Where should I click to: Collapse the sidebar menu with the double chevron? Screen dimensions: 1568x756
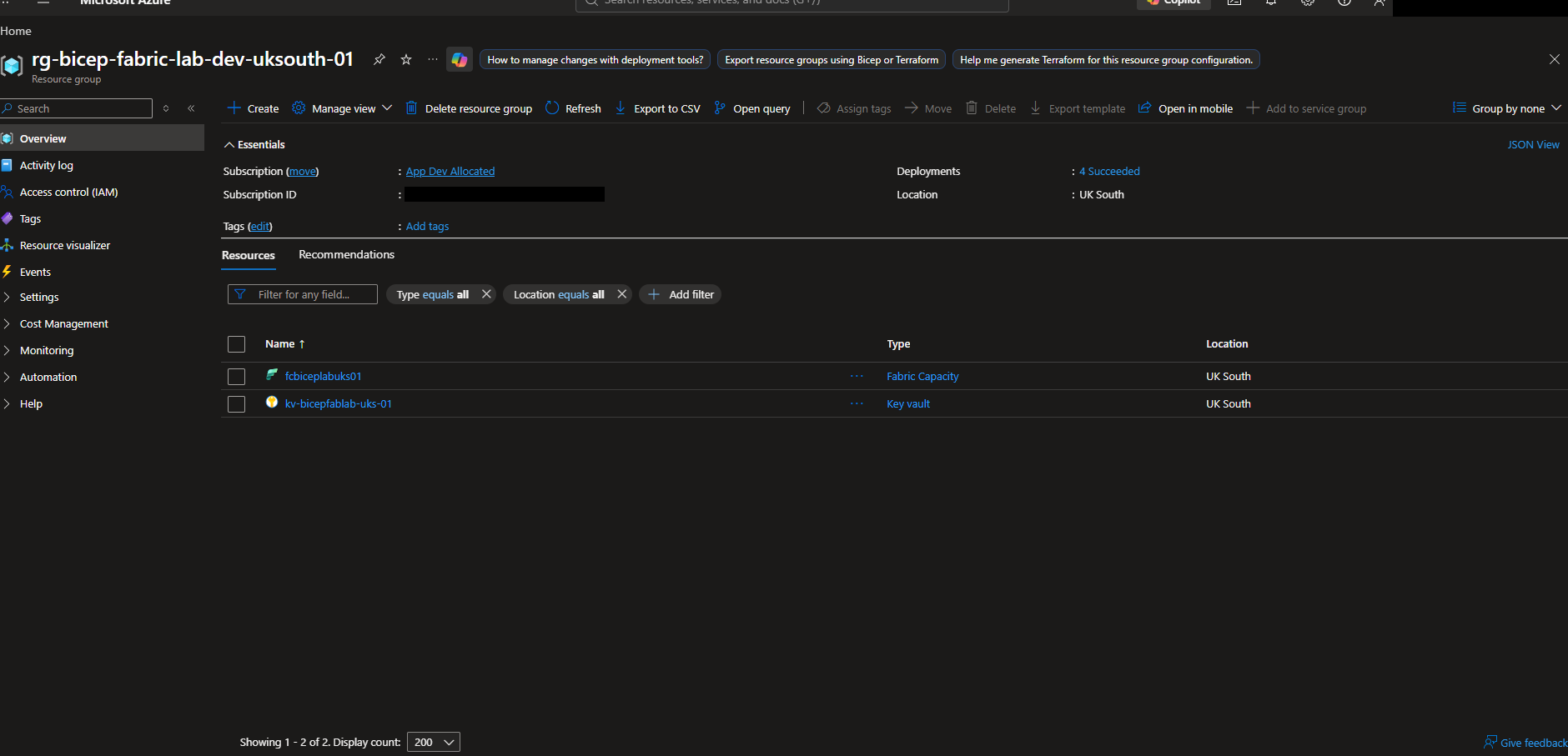point(191,108)
